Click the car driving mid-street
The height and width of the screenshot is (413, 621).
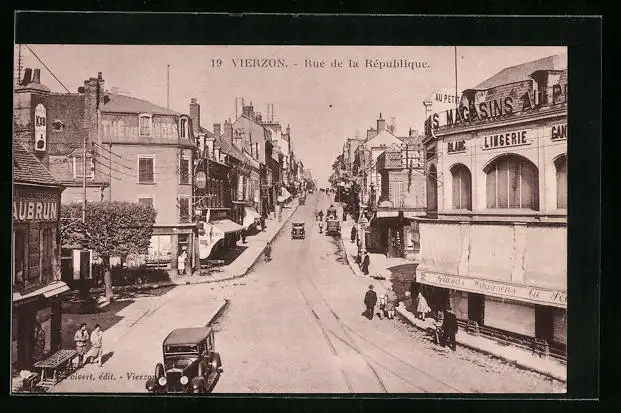[298, 230]
